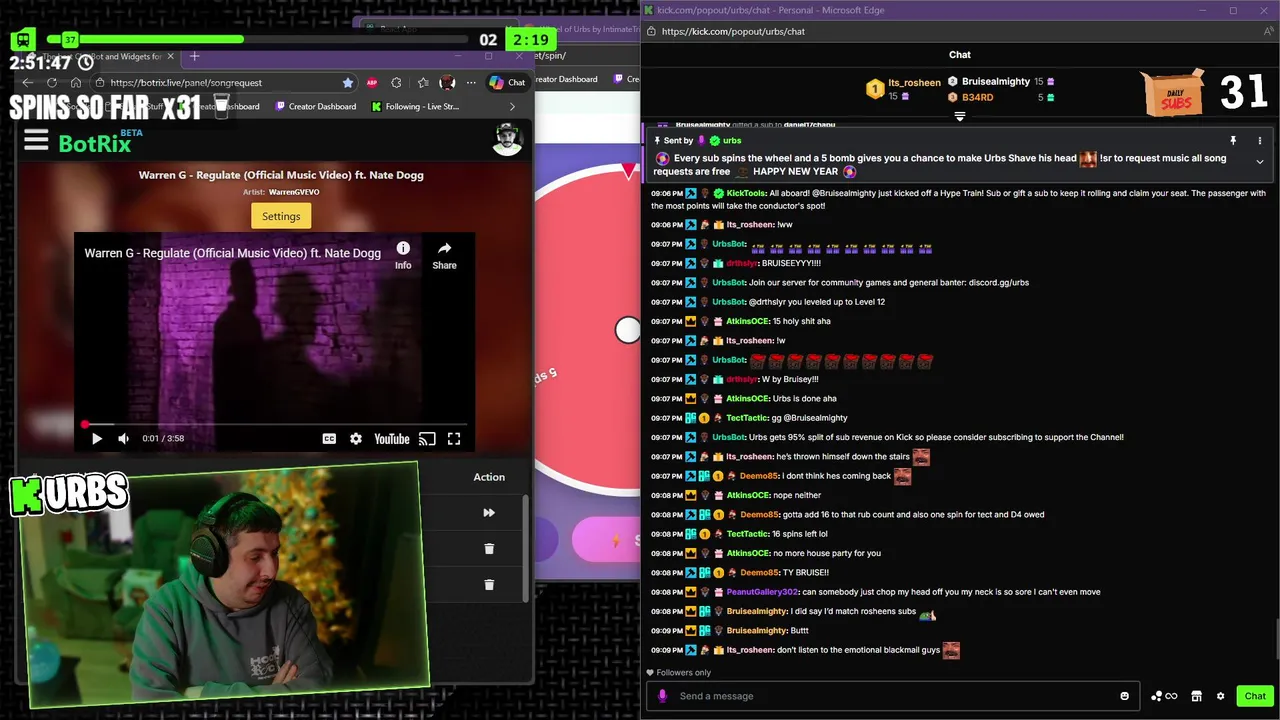Screen dimensions: 1280x720
Task: Click the YouTube logo in player
Action: pos(392,438)
